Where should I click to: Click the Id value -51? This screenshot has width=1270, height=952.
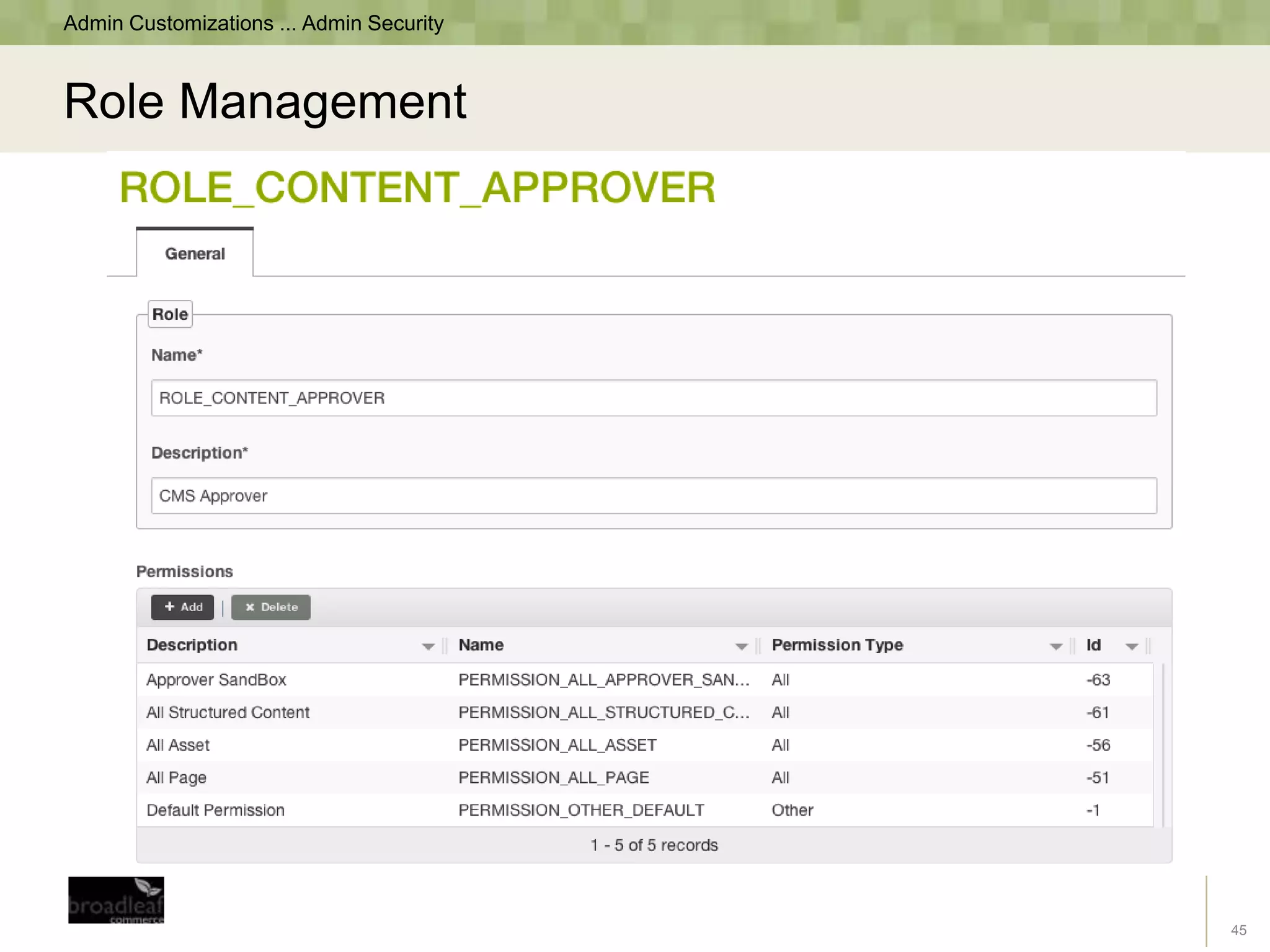tap(1097, 777)
